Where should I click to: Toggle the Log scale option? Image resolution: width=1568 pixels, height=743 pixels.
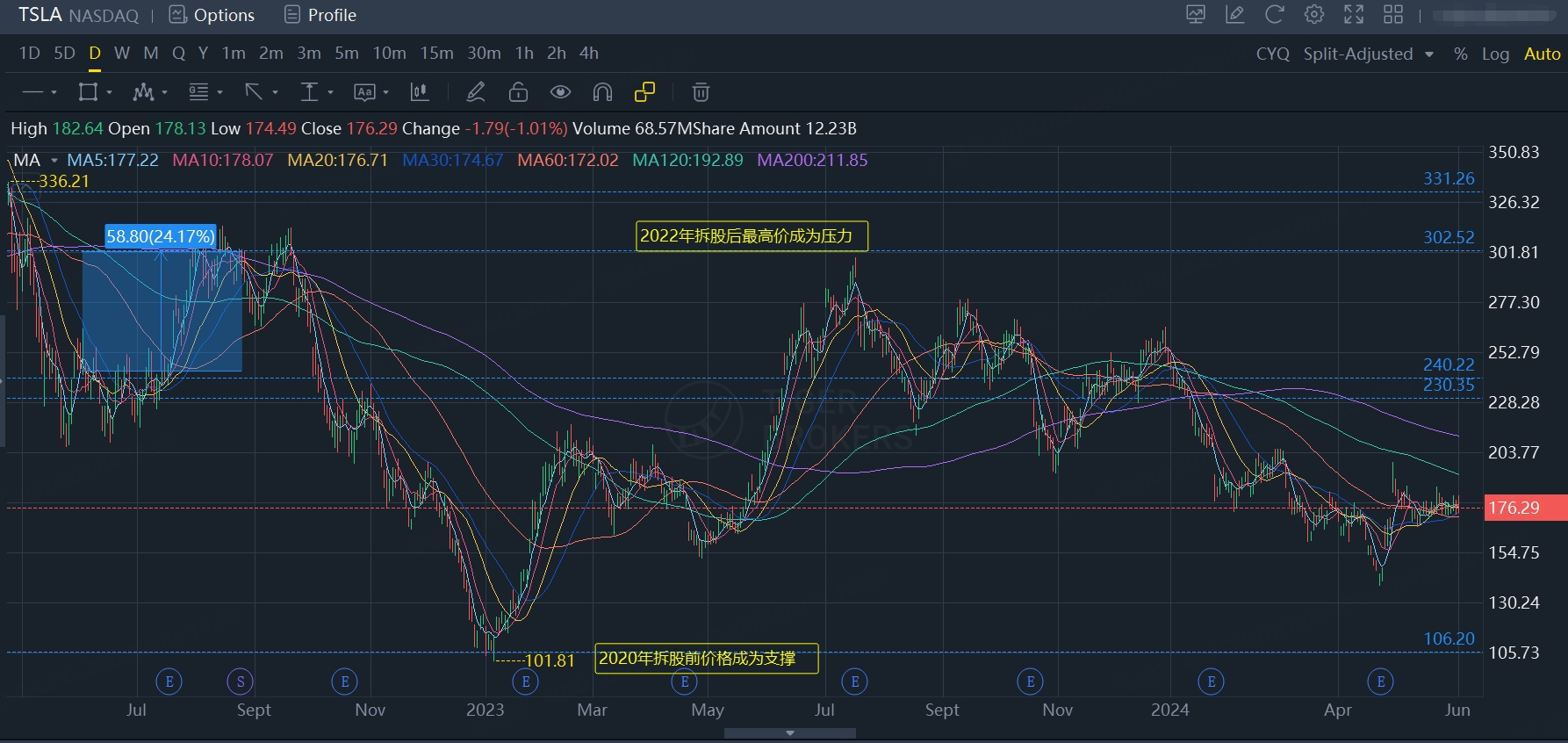pos(1495,54)
